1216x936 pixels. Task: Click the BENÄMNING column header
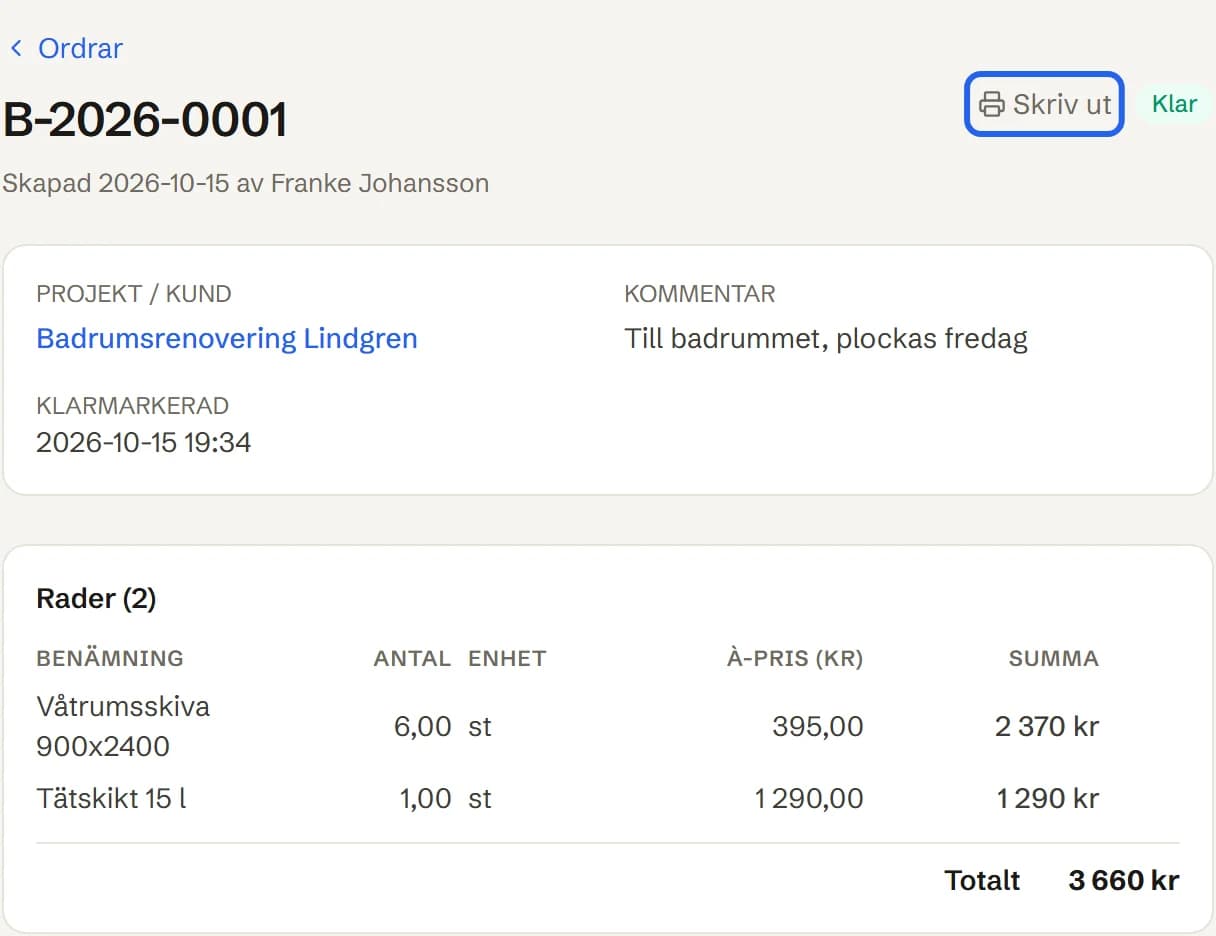coord(110,658)
